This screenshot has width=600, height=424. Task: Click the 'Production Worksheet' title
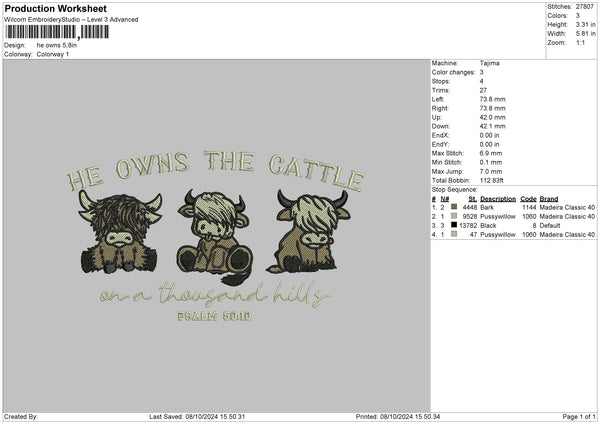click(x=55, y=8)
